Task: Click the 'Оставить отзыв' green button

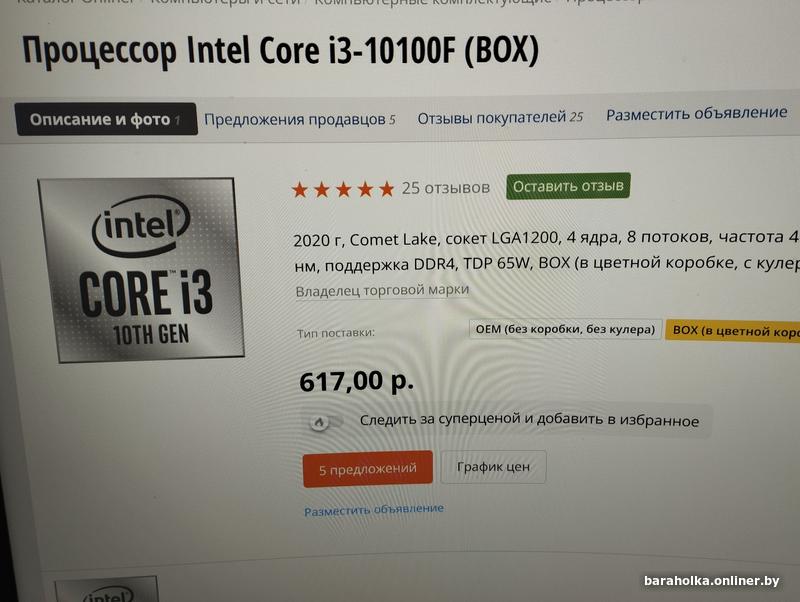Action: 568,186
